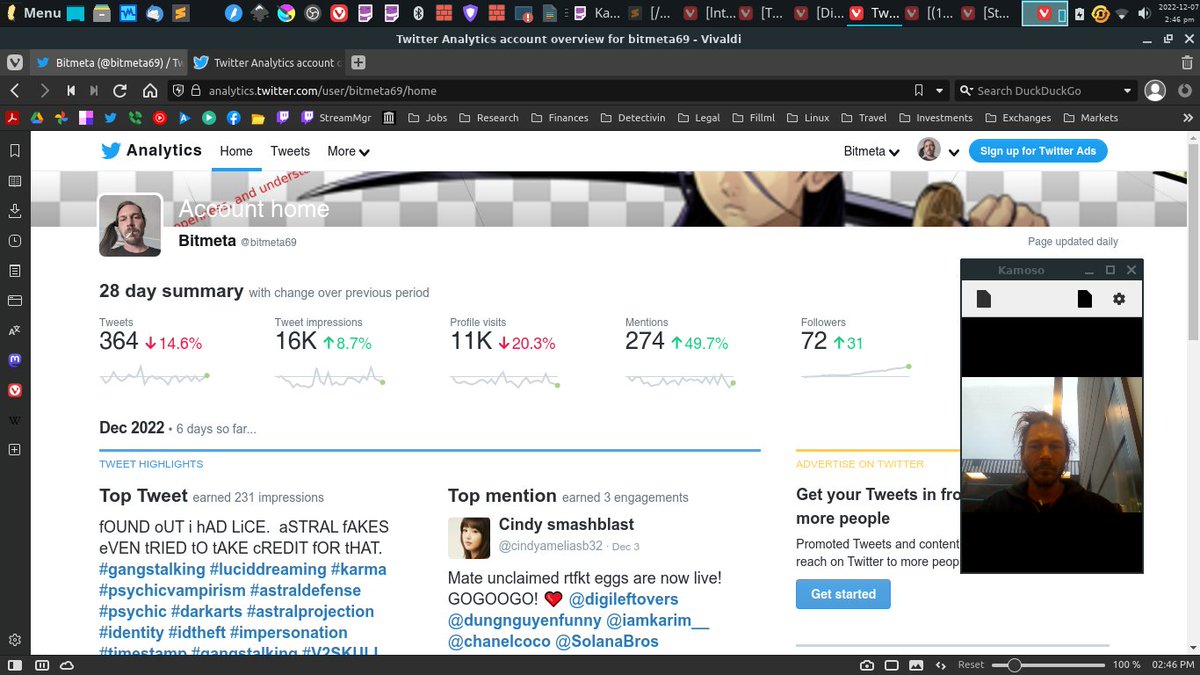Open the Google Drive bookmark icon
This screenshot has height=675, width=1200.
pyautogui.click(x=36, y=117)
